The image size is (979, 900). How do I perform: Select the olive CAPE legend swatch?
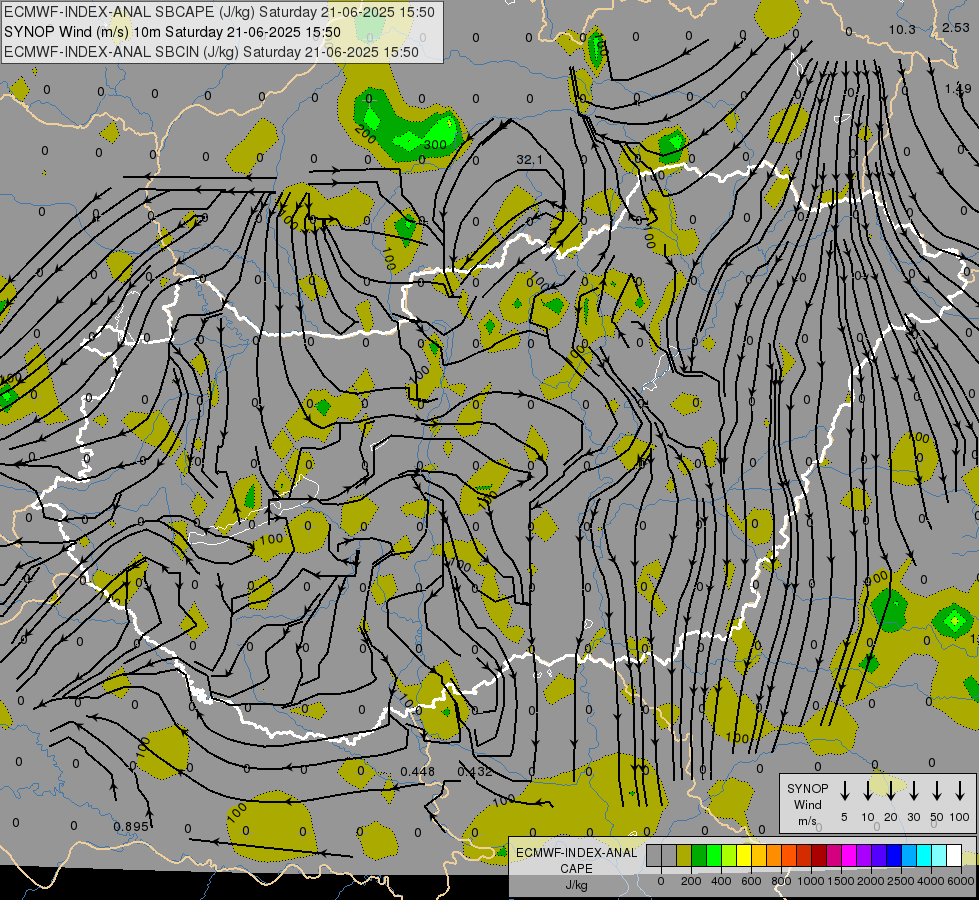point(684,855)
